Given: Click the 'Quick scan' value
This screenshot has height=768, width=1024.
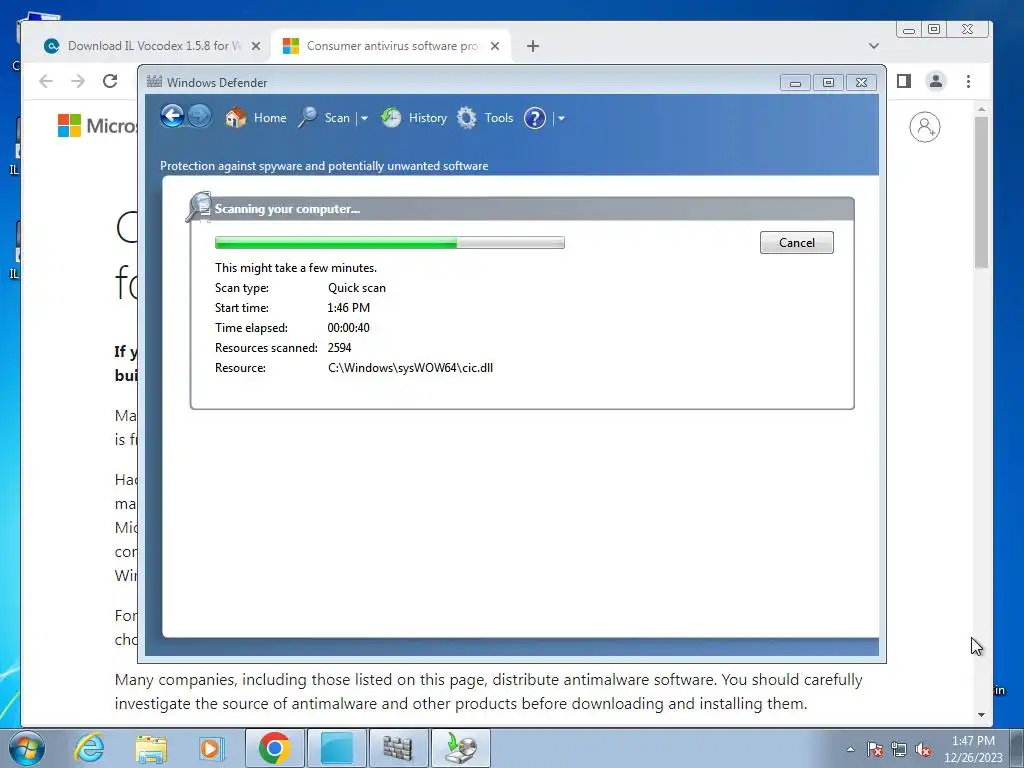Looking at the screenshot, I should [357, 288].
